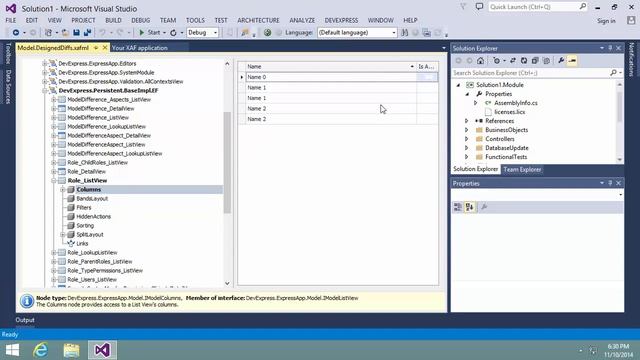
Task: Click the Navigate Backward toolbar icon
Action: (x=16, y=33)
